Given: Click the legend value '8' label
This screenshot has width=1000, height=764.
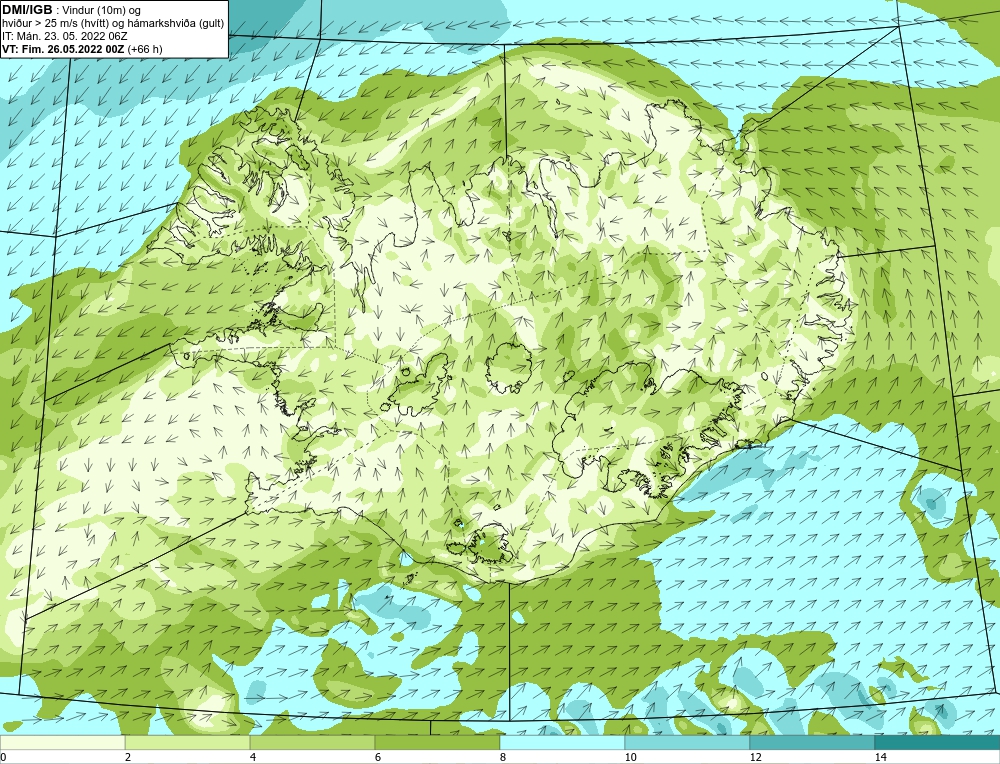Looking at the screenshot, I should pos(503,757).
